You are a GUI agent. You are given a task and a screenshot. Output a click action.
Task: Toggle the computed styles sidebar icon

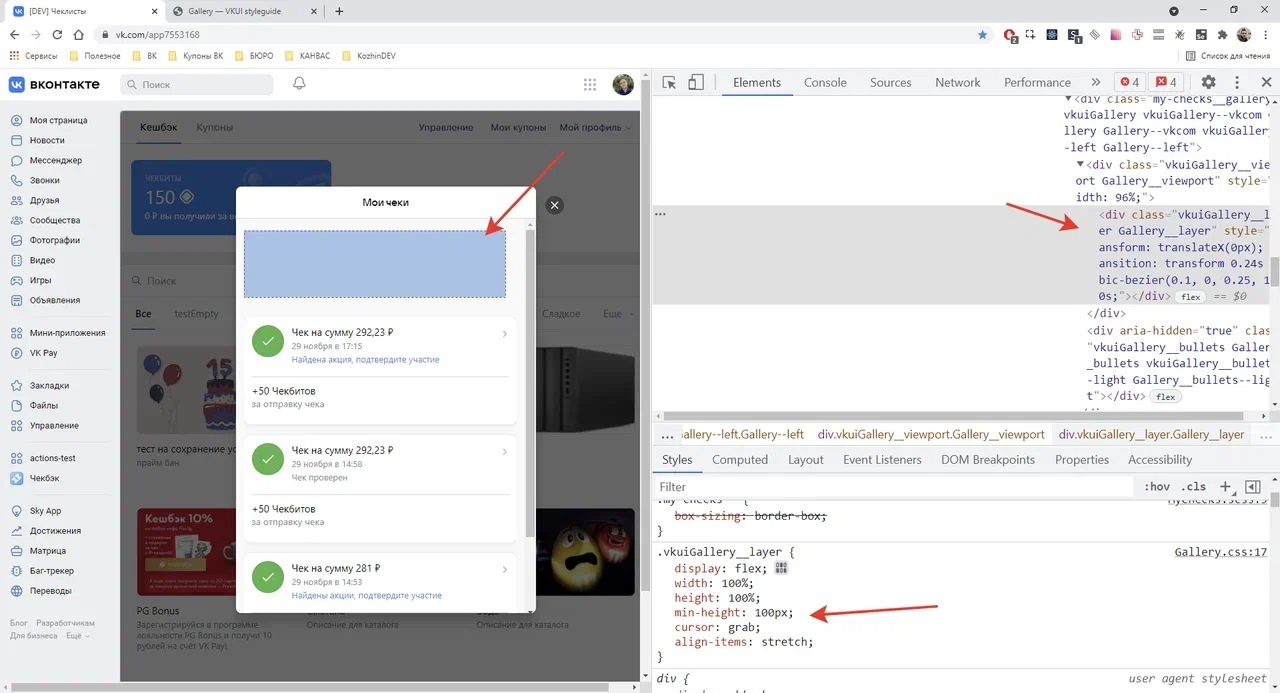pos(1252,487)
